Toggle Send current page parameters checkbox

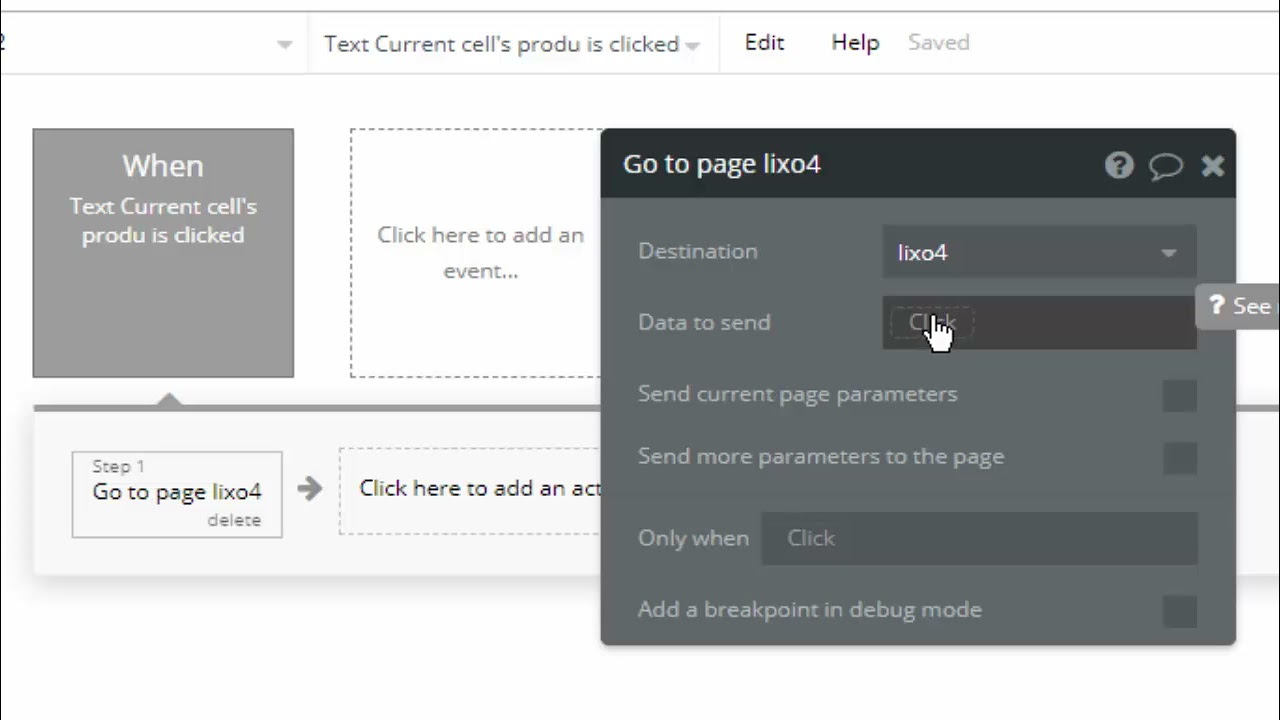coord(1180,396)
